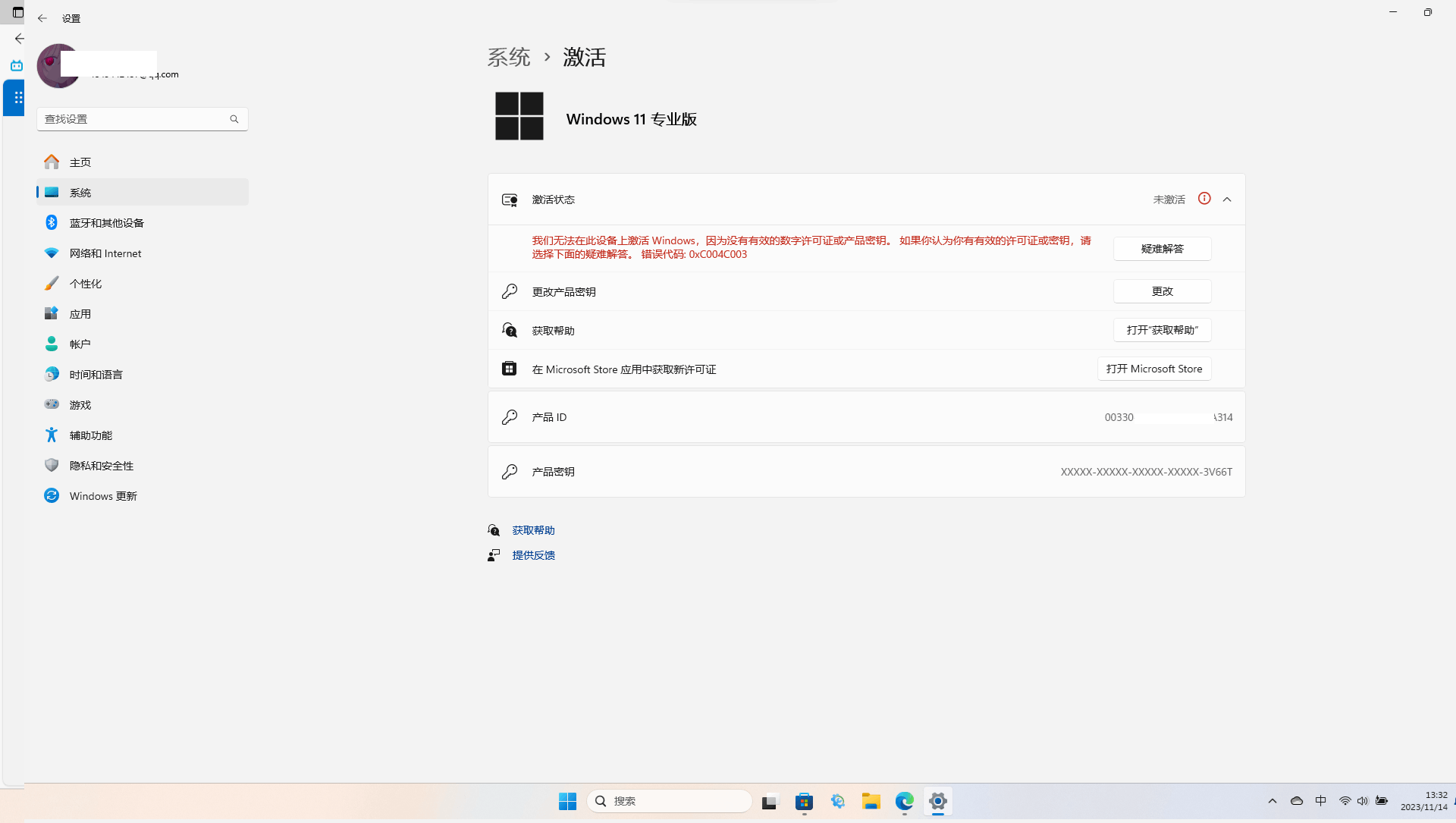Image resolution: width=1456 pixels, height=823 pixels.
Task: Open the 网络和 Internet settings page
Action: pyautogui.click(x=105, y=253)
